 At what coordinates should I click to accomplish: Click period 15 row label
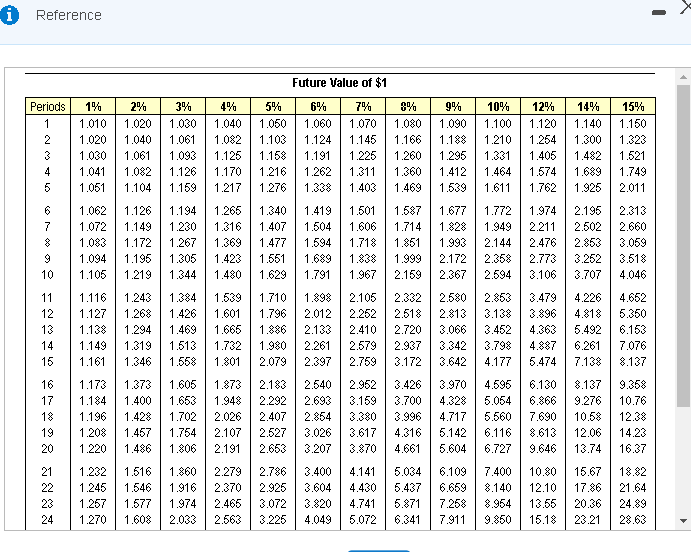(47, 362)
